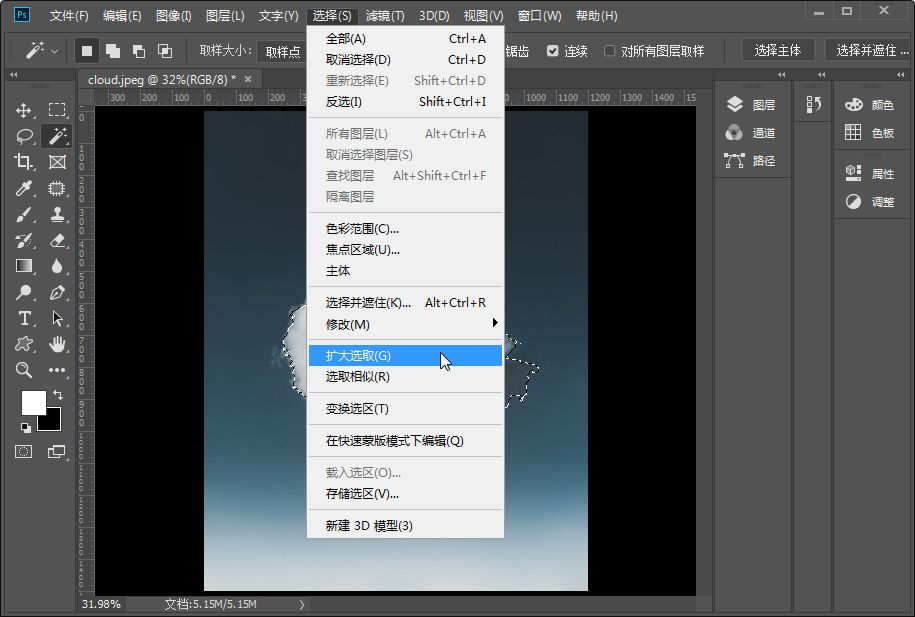Select the Spot Healing Patch tool
This screenshot has width=915, height=617.
click(57, 188)
